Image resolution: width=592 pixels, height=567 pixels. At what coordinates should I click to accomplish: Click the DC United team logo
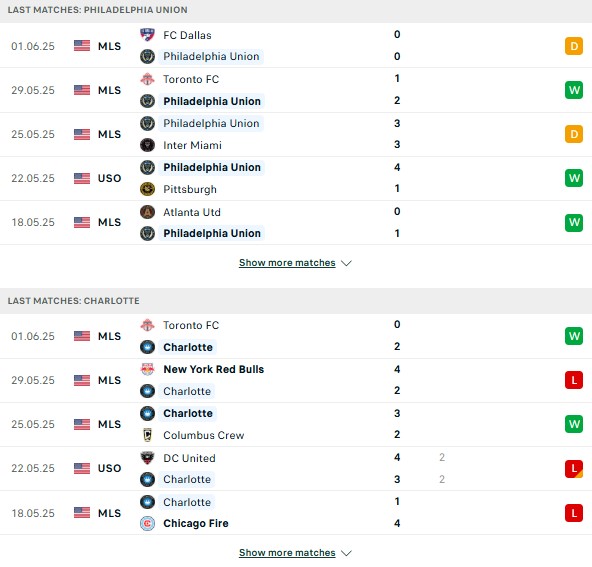147,458
